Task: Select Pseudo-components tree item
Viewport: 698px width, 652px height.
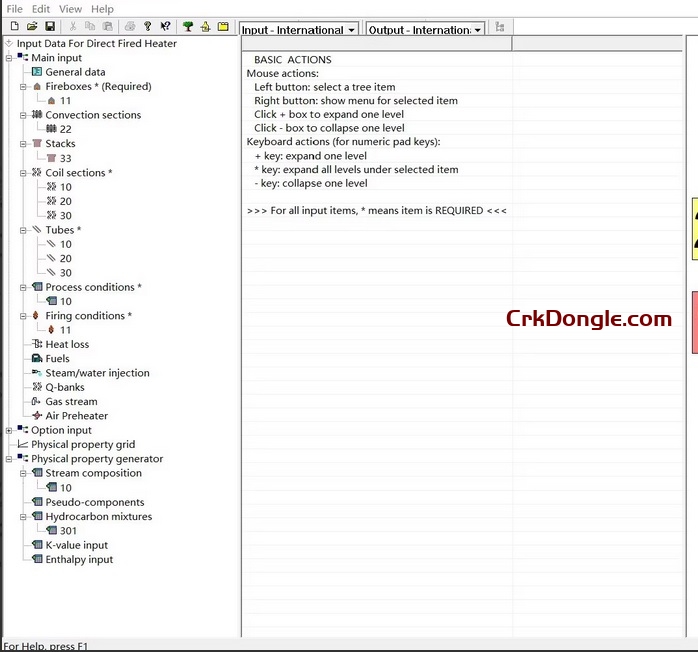Action: tap(95, 502)
